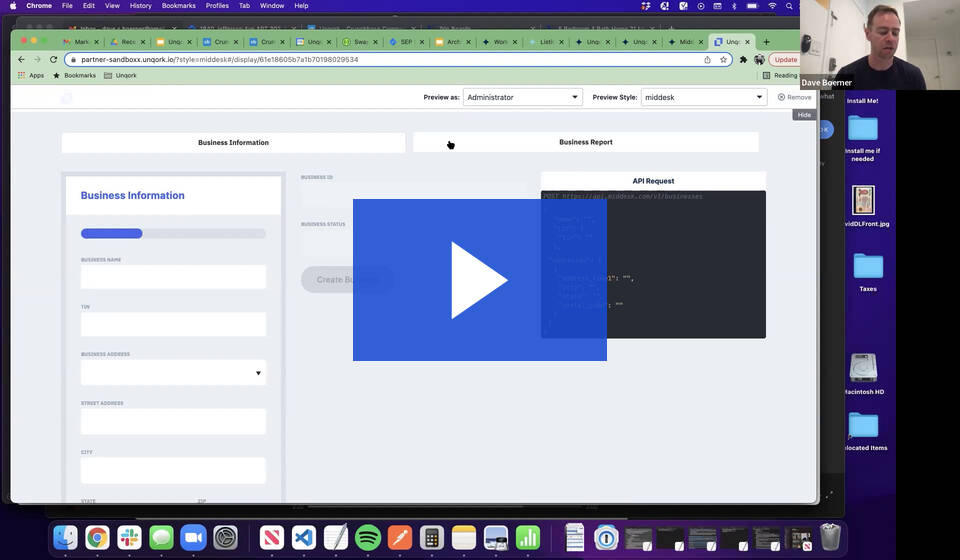Open the Unqork bookmarks folder
The image size is (960, 560).
click(x=120, y=75)
